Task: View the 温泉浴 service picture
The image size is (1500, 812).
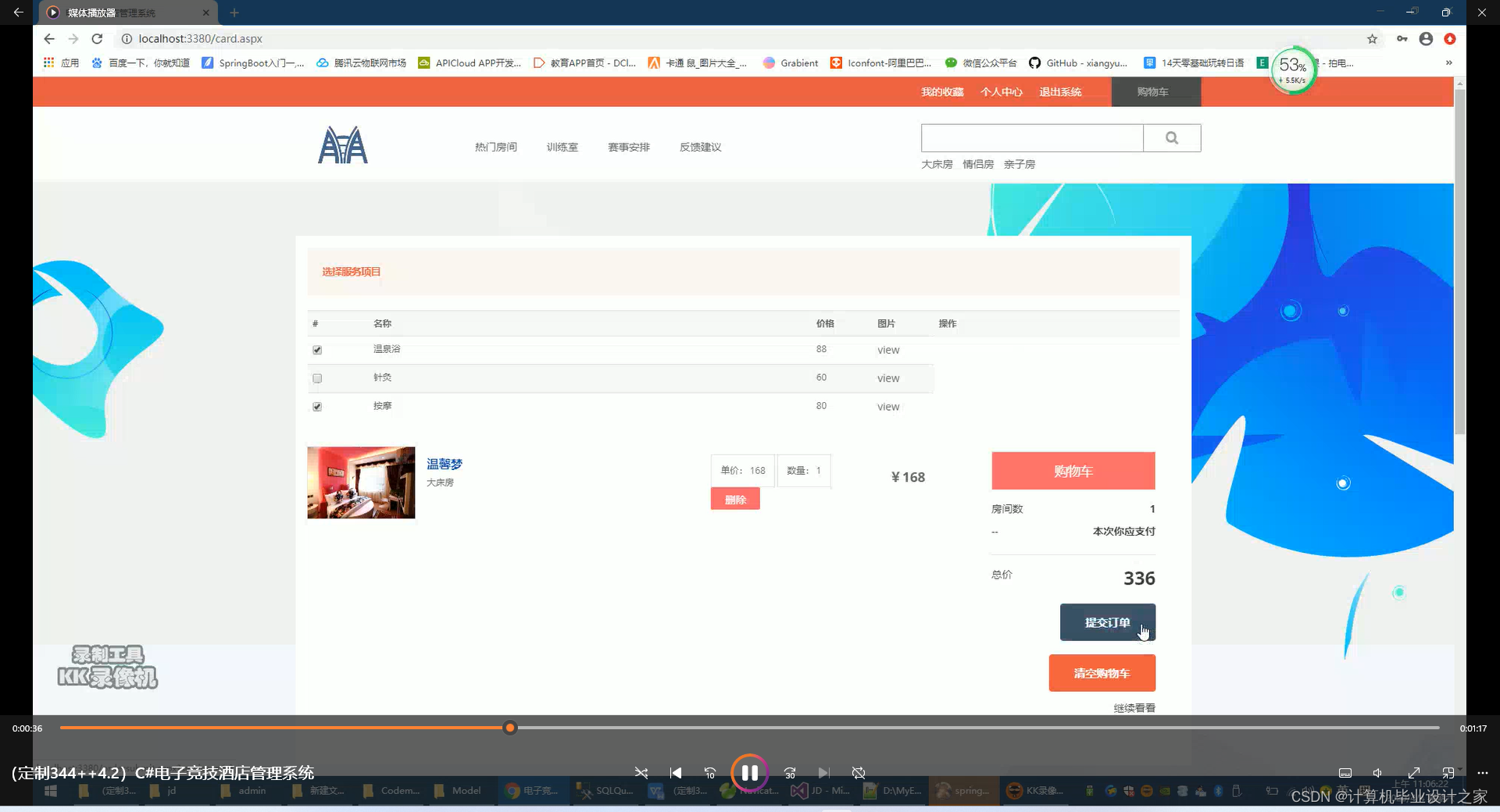Action: pyautogui.click(x=888, y=350)
